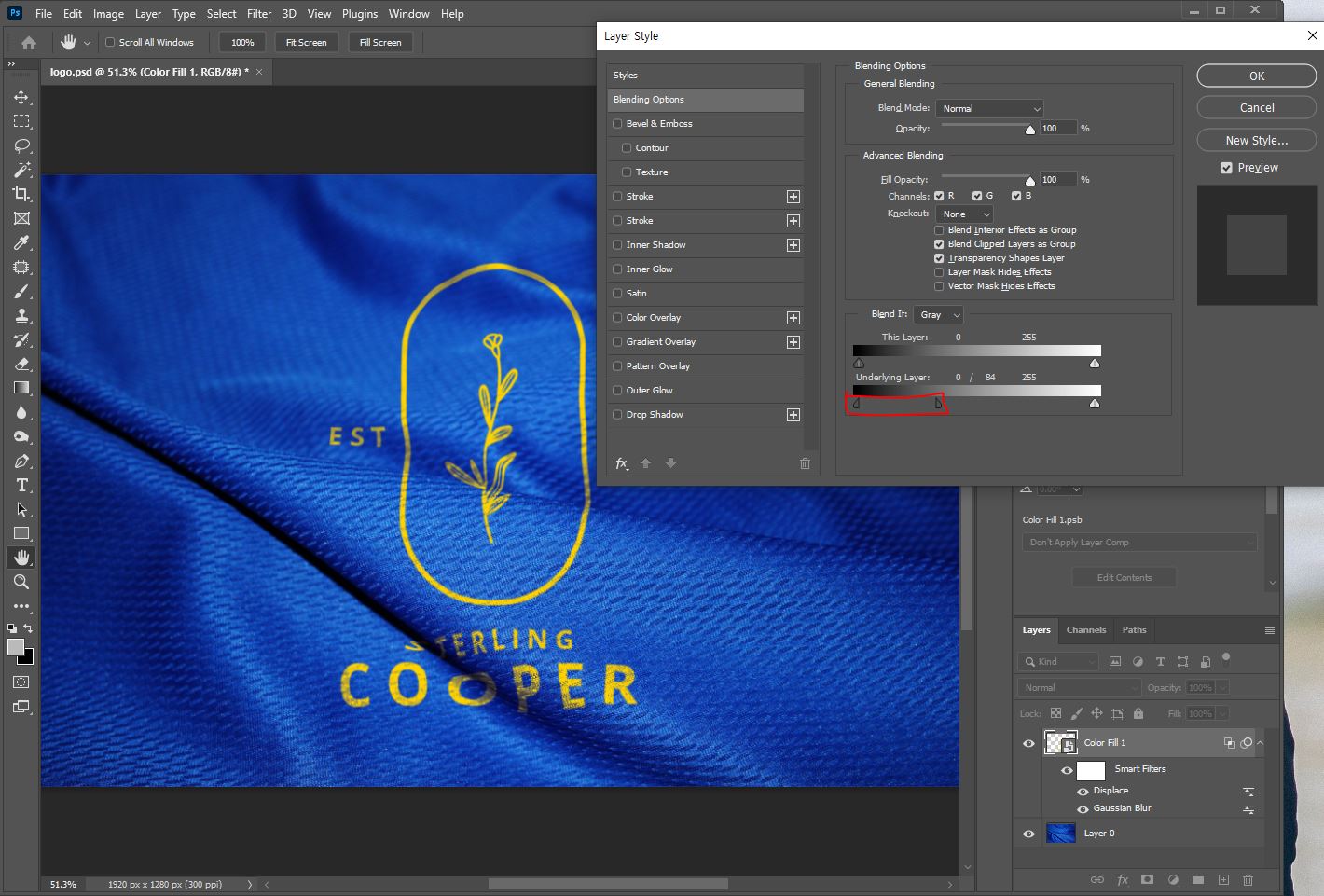
Task: Select the Eraser tool
Action: pos(21,364)
